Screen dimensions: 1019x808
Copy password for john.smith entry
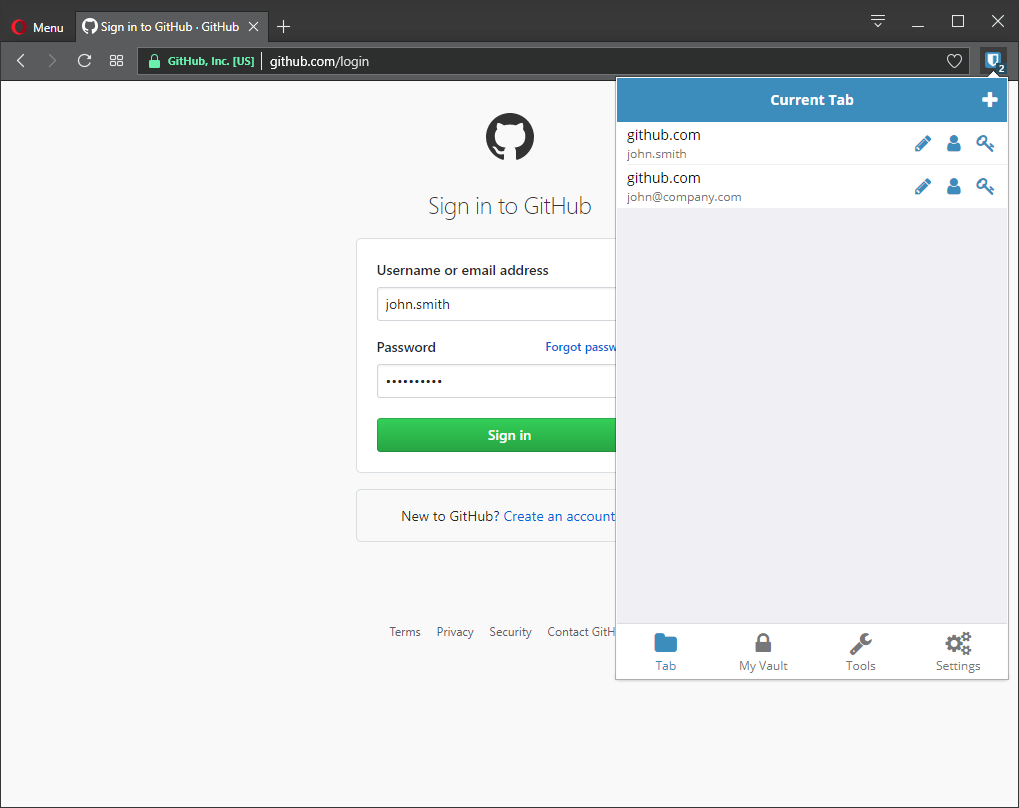click(985, 144)
